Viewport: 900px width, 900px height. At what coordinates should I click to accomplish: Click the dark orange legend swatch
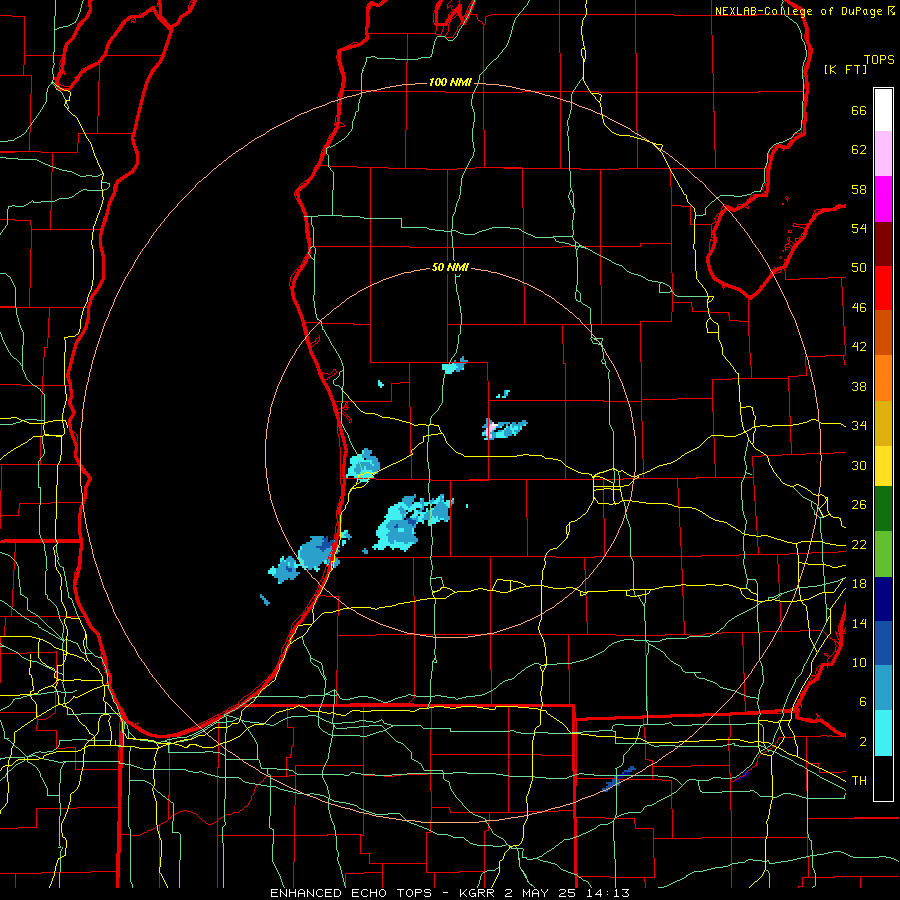(883, 332)
